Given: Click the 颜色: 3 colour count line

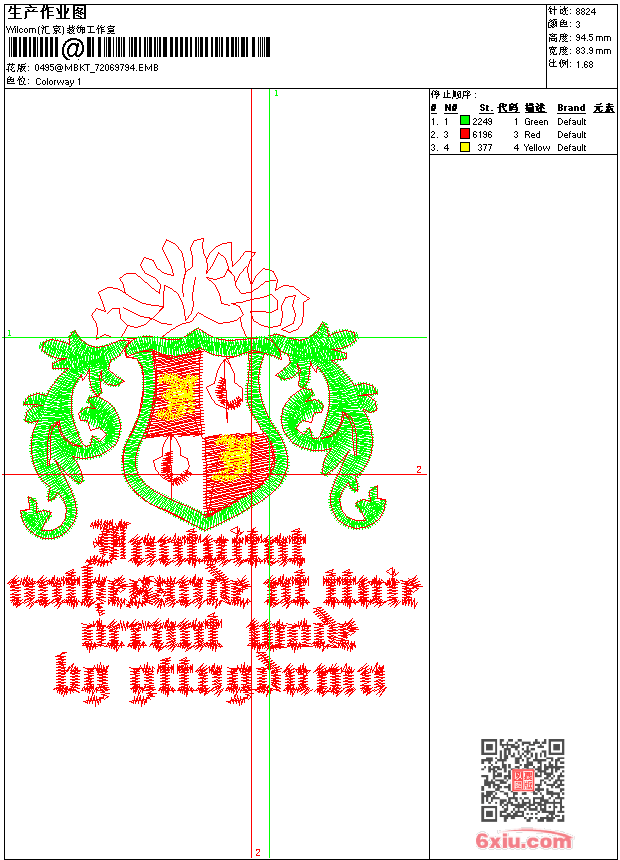Looking at the screenshot, I should click(563, 24).
